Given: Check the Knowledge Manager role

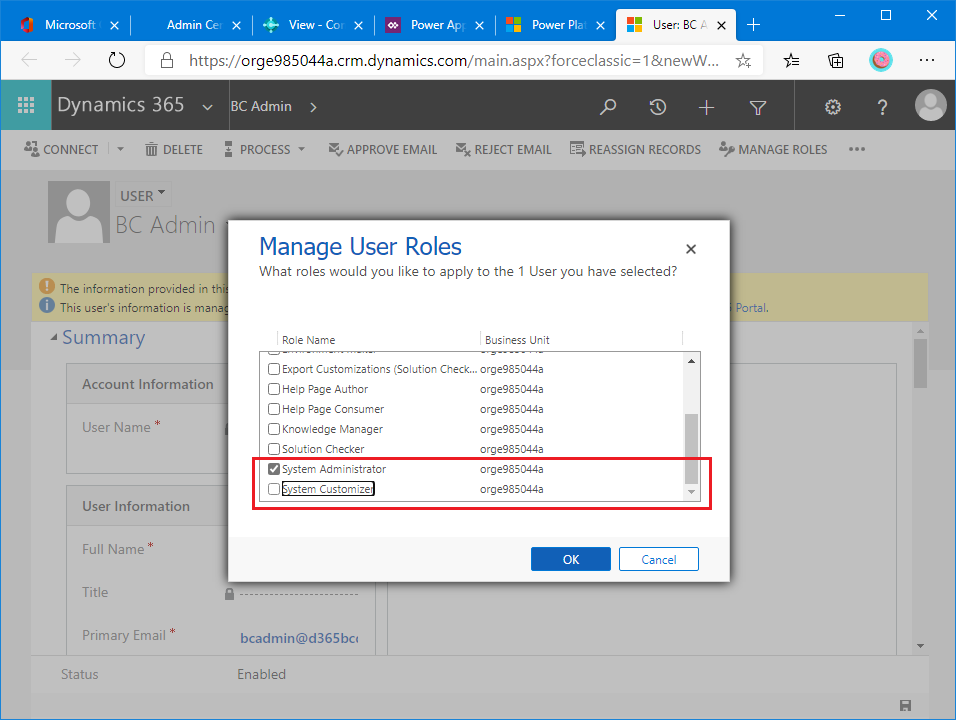Looking at the screenshot, I should [274, 429].
